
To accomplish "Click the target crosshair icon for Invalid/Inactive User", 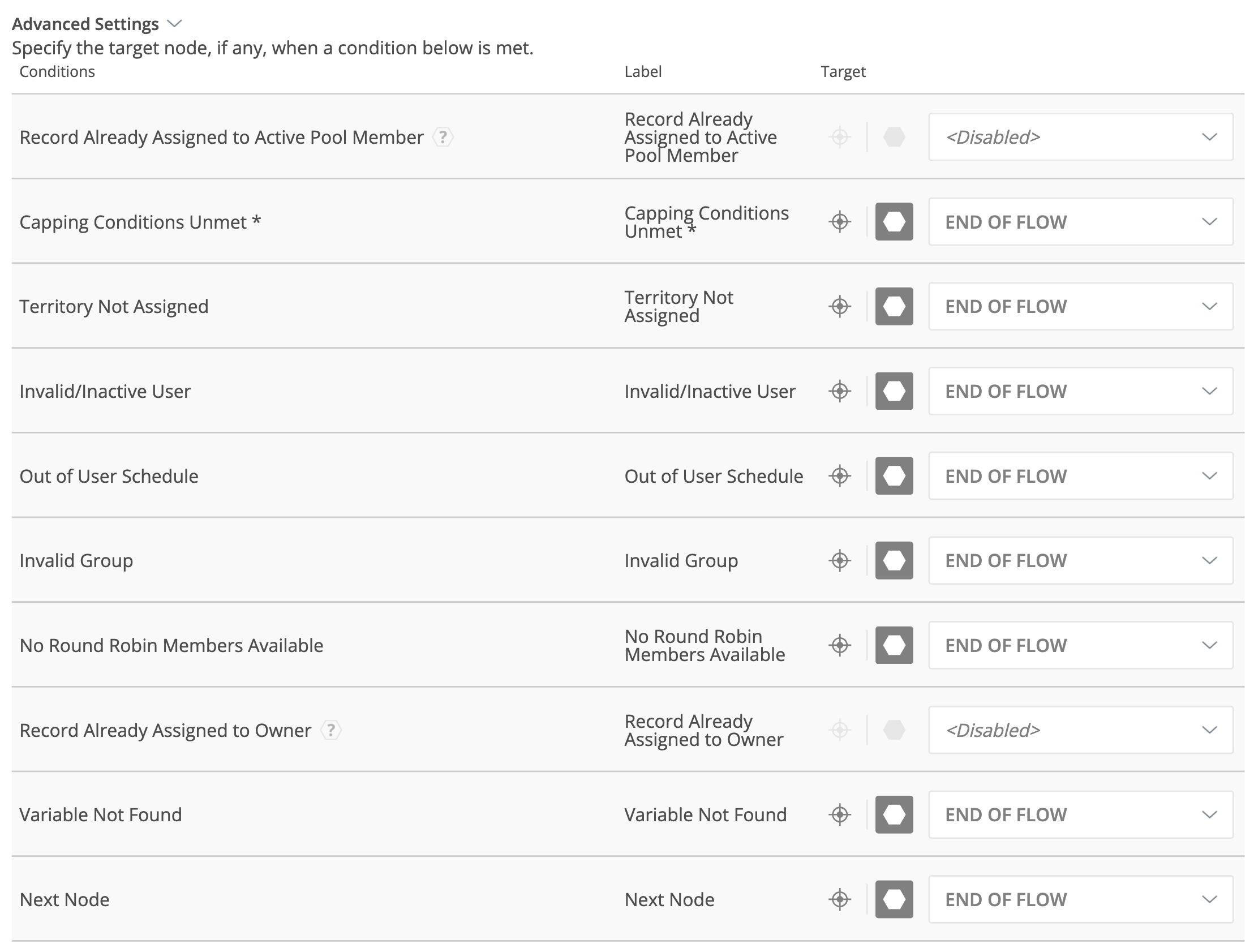I will 840,391.
